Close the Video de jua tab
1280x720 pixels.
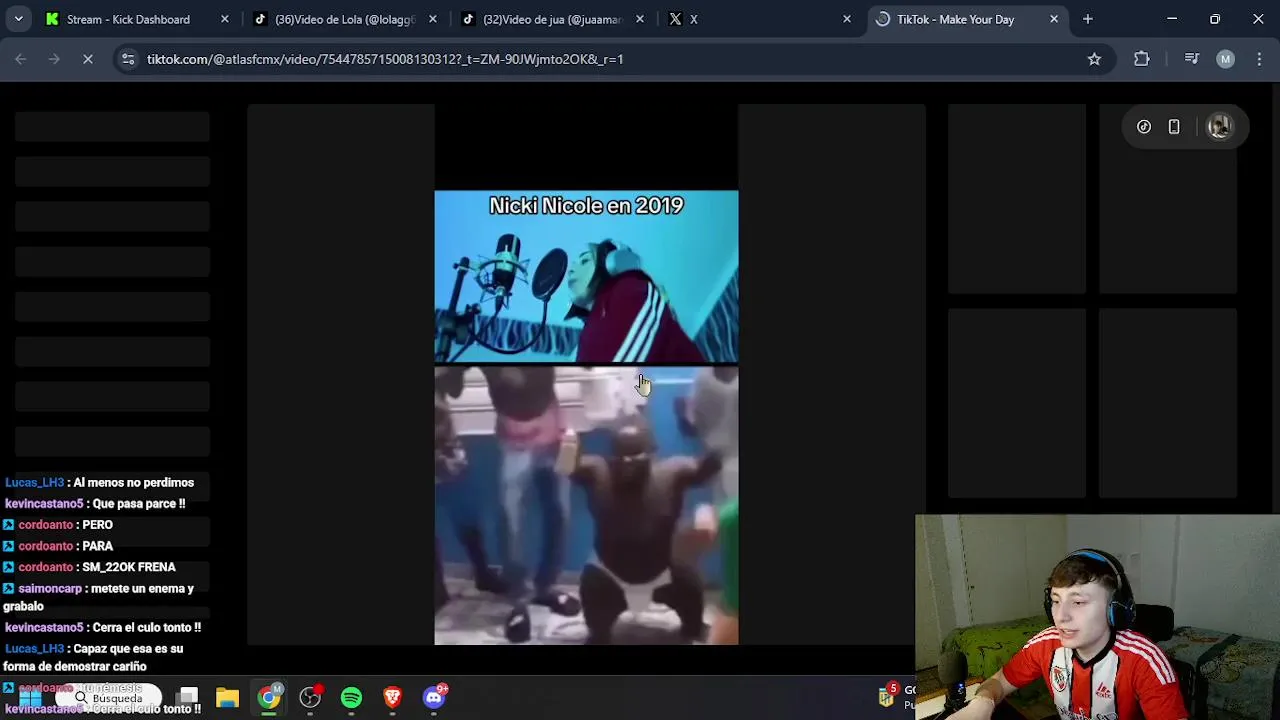tap(640, 19)
